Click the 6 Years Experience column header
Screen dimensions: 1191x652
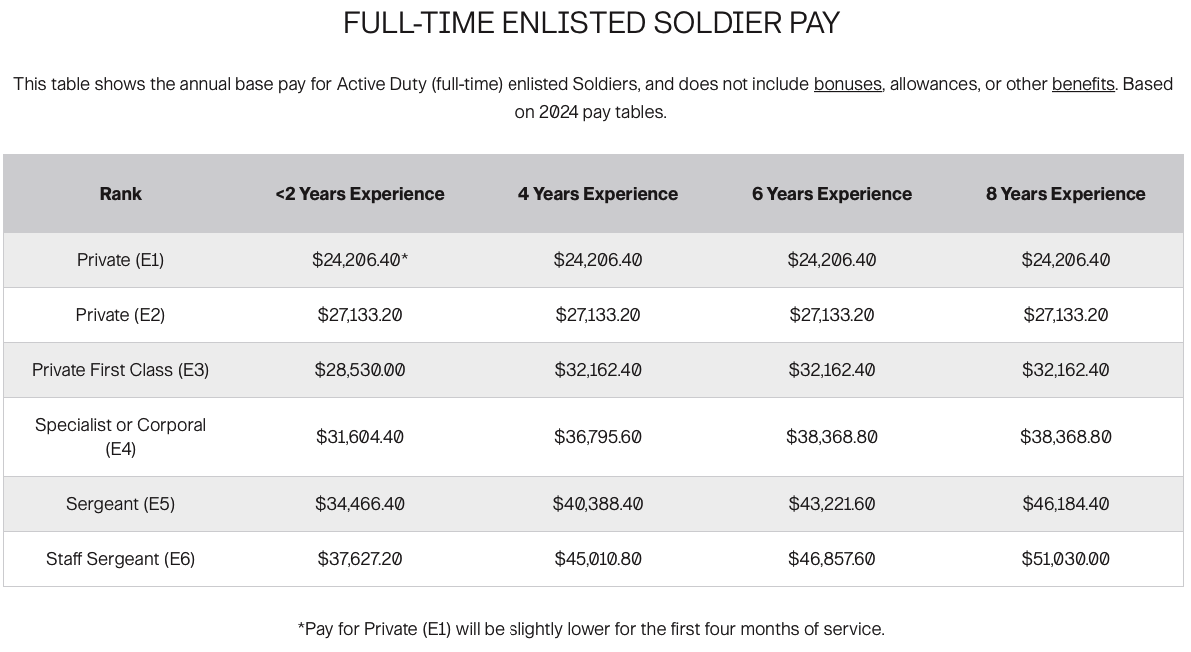(832, 194)
